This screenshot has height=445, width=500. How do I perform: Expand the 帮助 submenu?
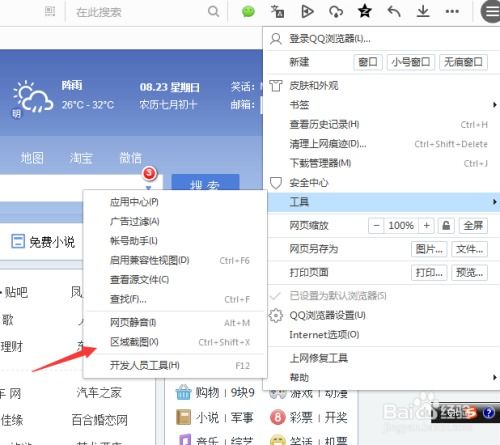pos(383,378)
